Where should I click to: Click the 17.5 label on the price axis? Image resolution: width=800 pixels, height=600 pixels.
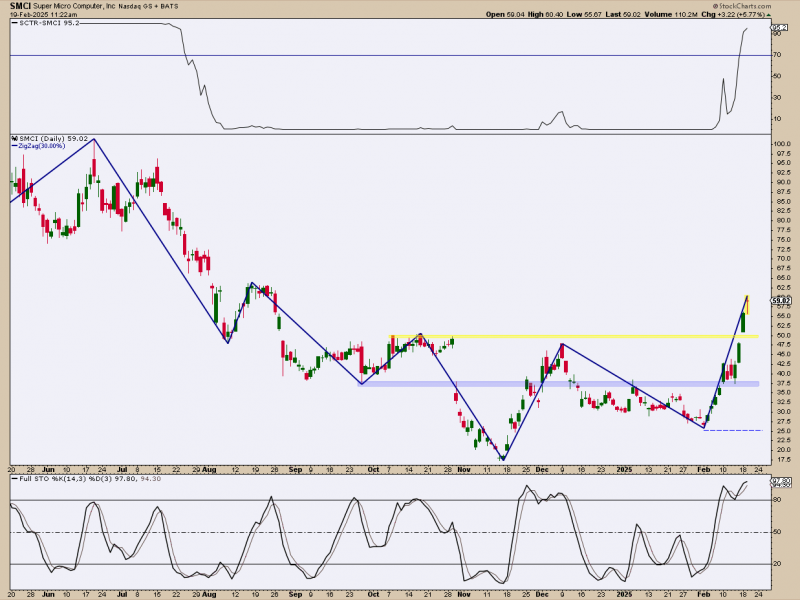pyautogui.click(x=782, y=459)
